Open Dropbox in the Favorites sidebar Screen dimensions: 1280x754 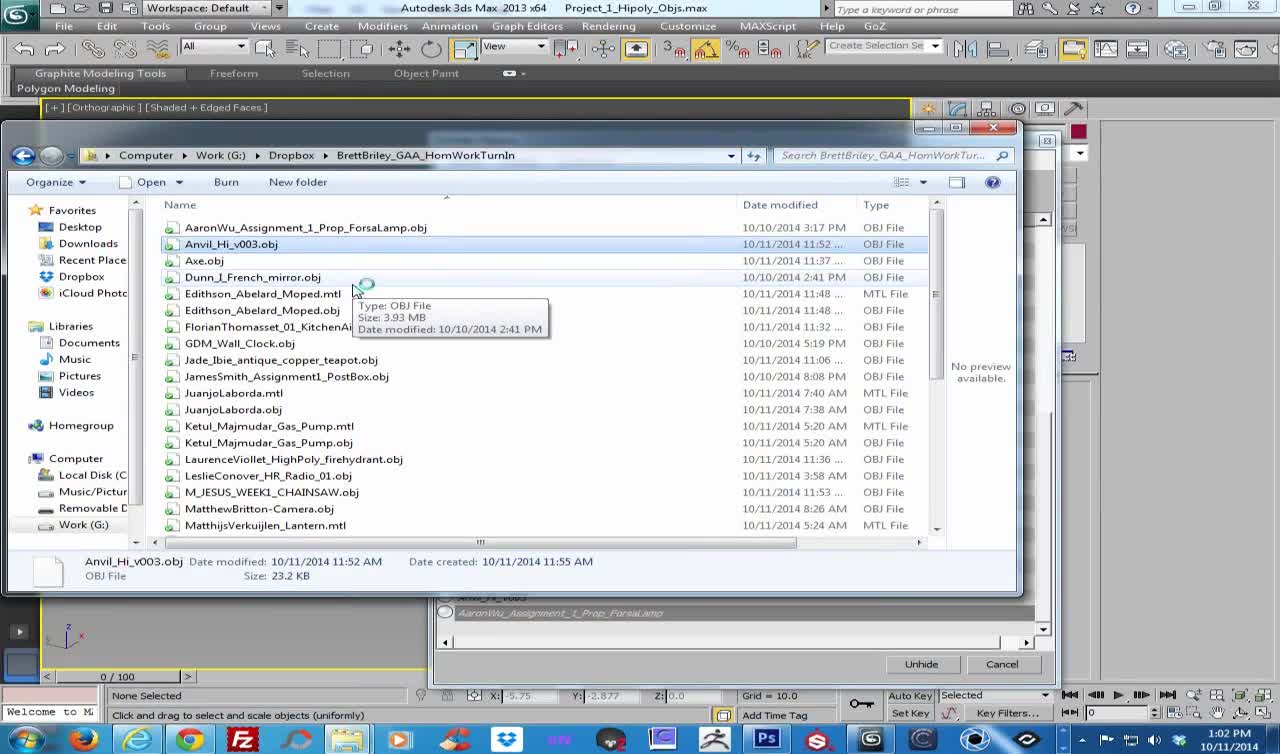click(x=81, y=277)
